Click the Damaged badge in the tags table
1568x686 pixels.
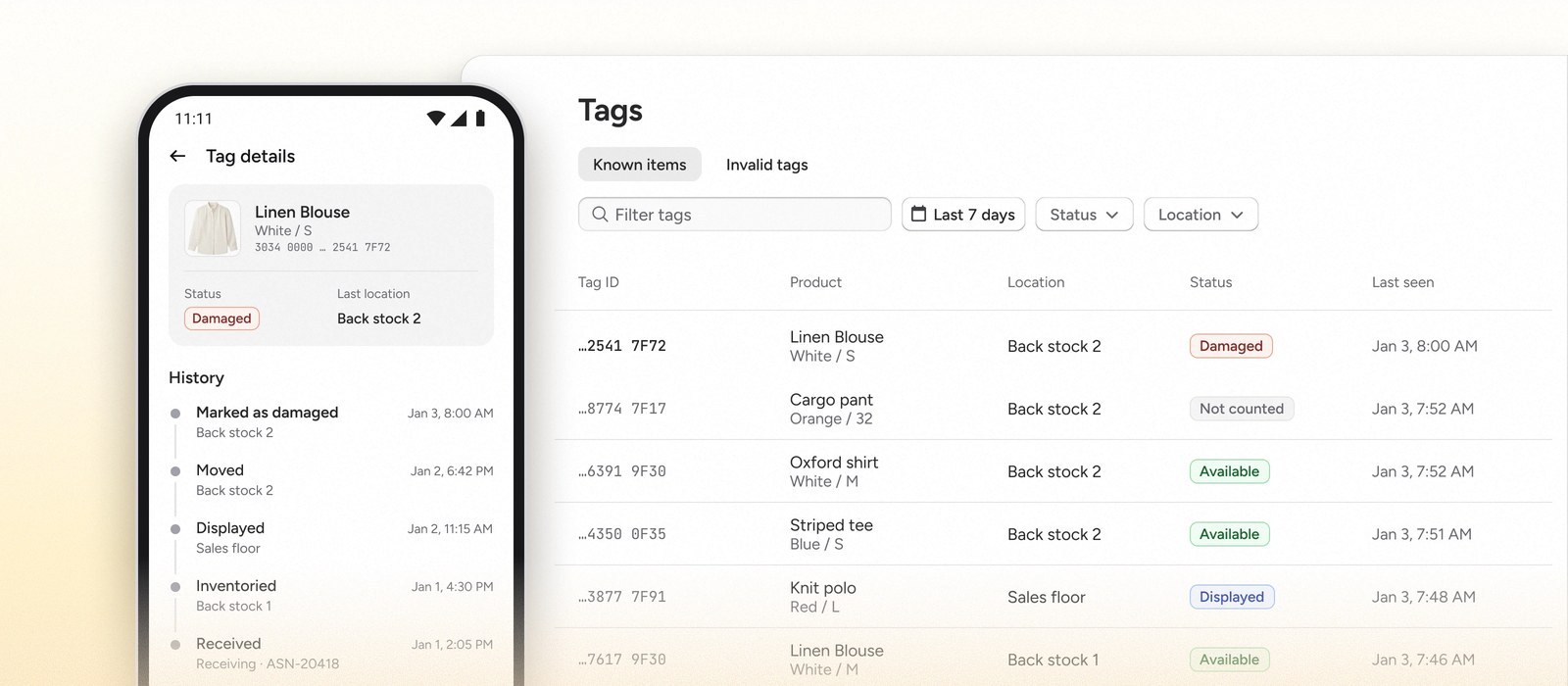[x=1231, y=346]
